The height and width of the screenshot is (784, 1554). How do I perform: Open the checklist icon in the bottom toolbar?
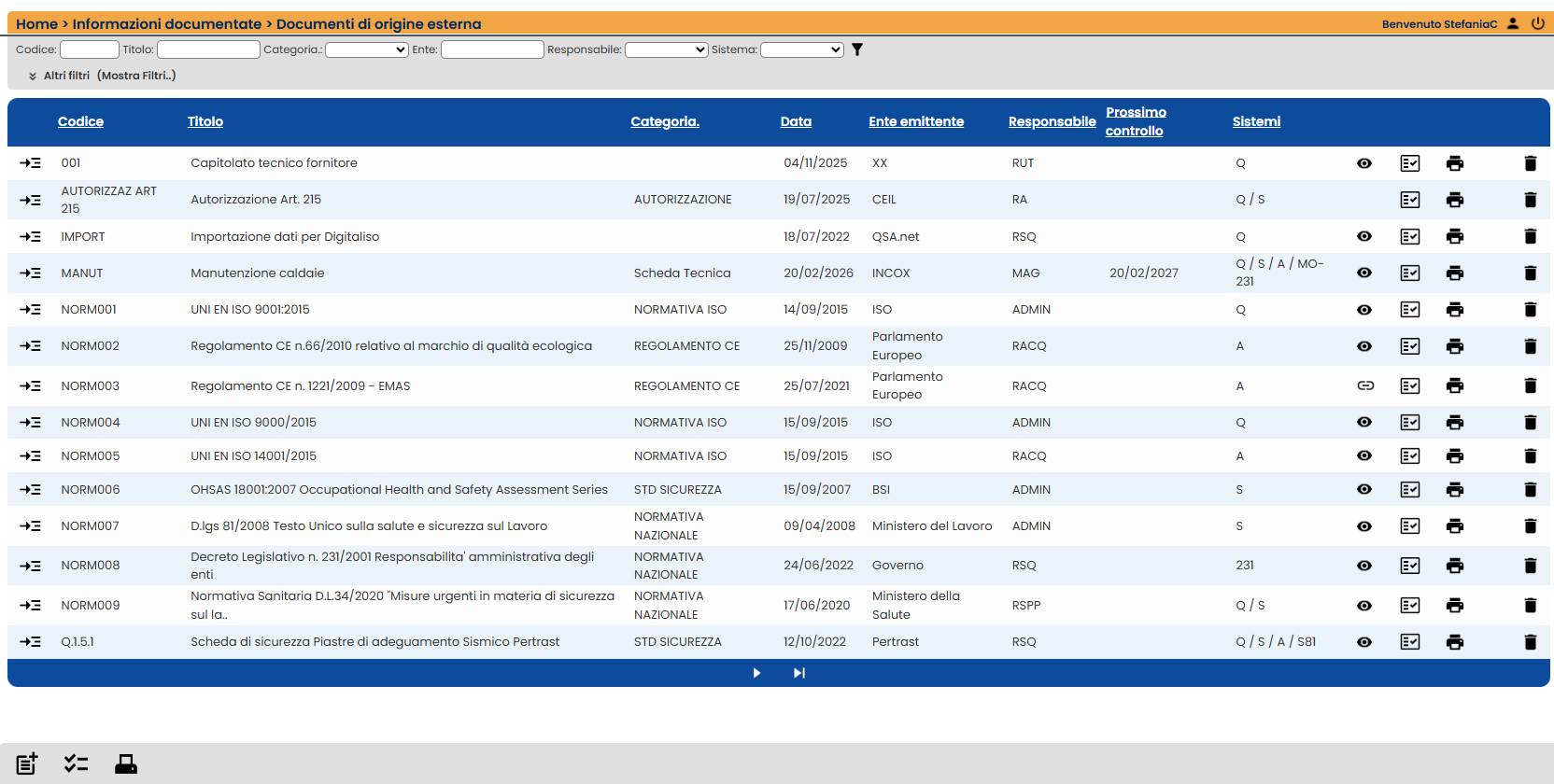coord(77,763)
